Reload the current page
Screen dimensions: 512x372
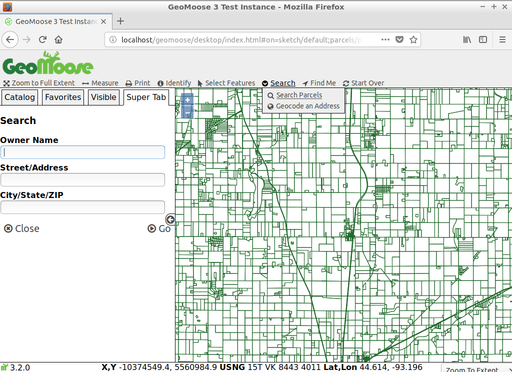pyautogui.click(x=42, y=40)
